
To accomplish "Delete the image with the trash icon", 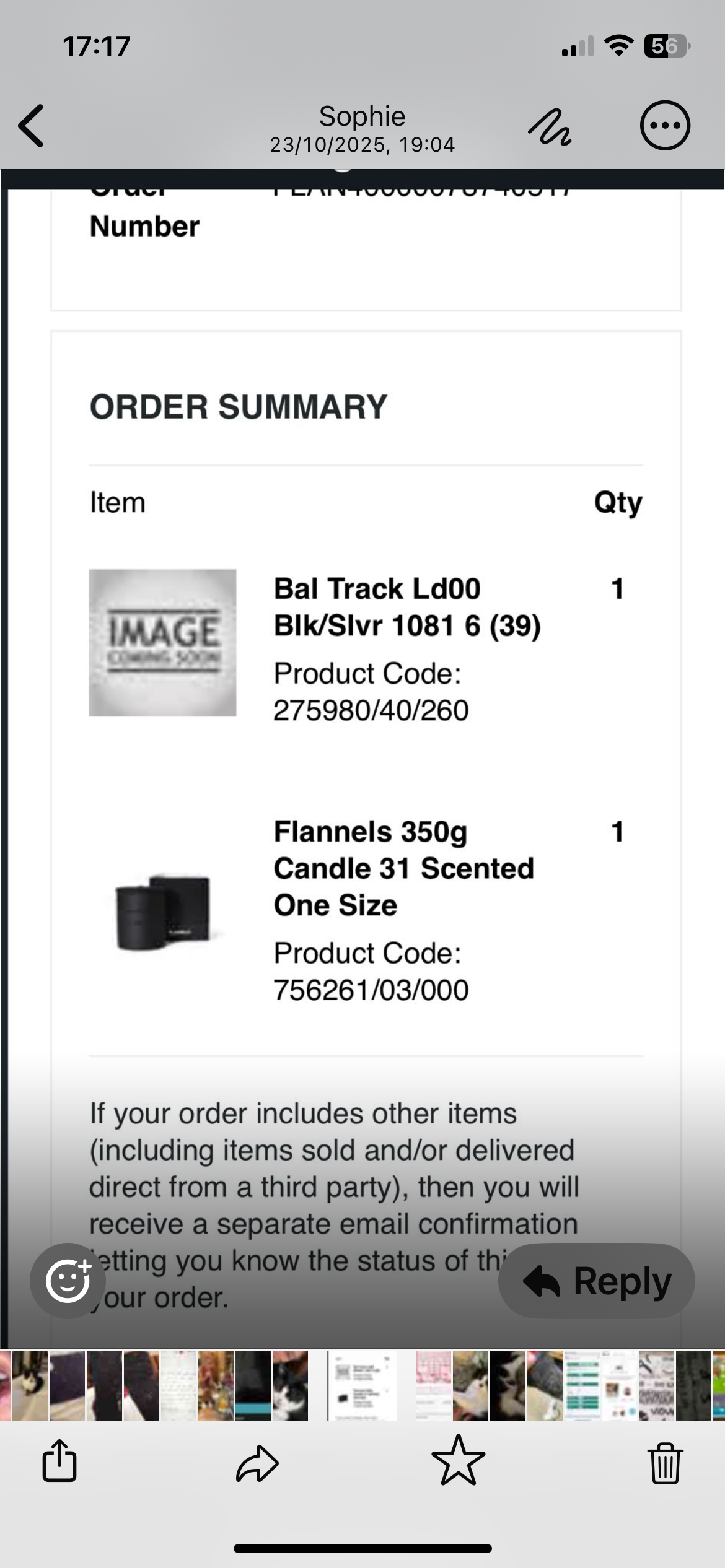I will tap(666, 1463).
